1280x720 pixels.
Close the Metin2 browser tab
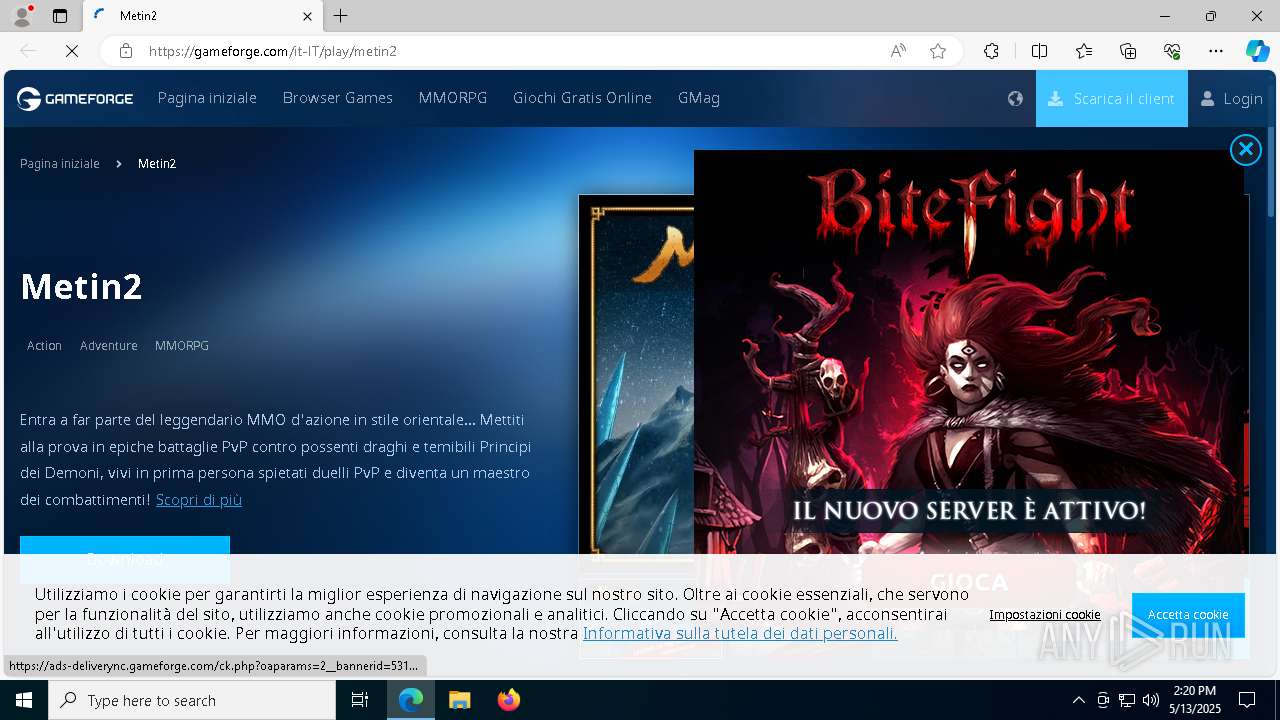click(308, 16)
